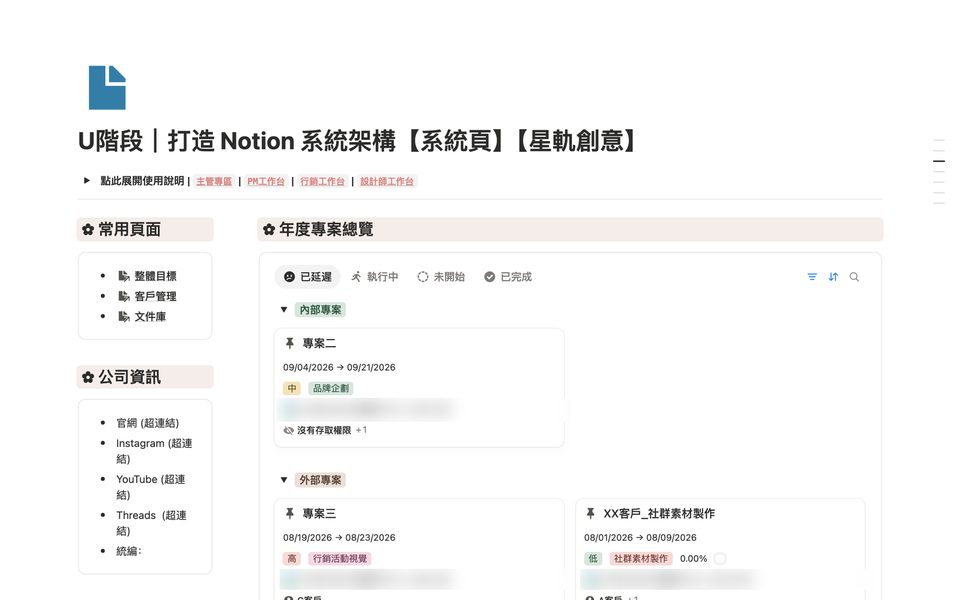
Task: Open the 專案二 card title
Action: tap(319, 343)
